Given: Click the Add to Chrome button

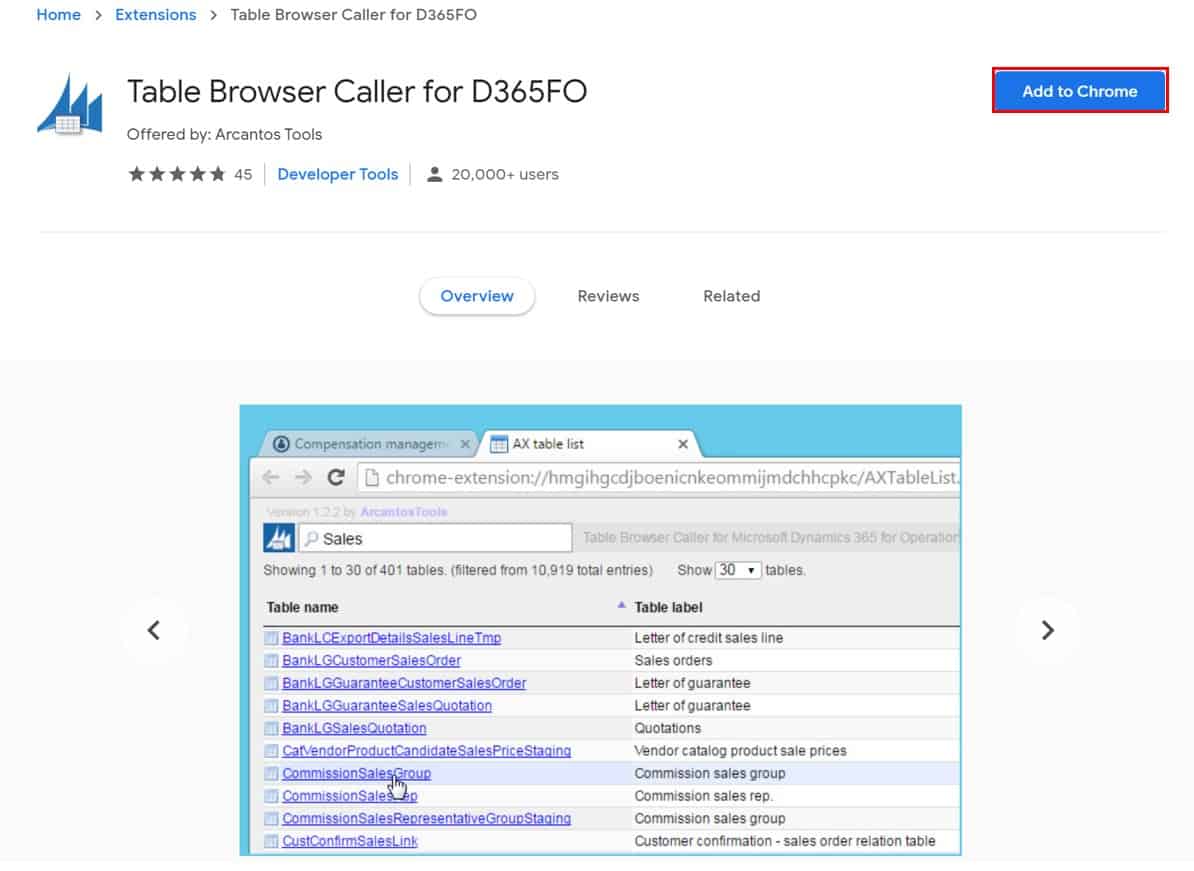Looking at the screenshot, I should [1079, 90].
